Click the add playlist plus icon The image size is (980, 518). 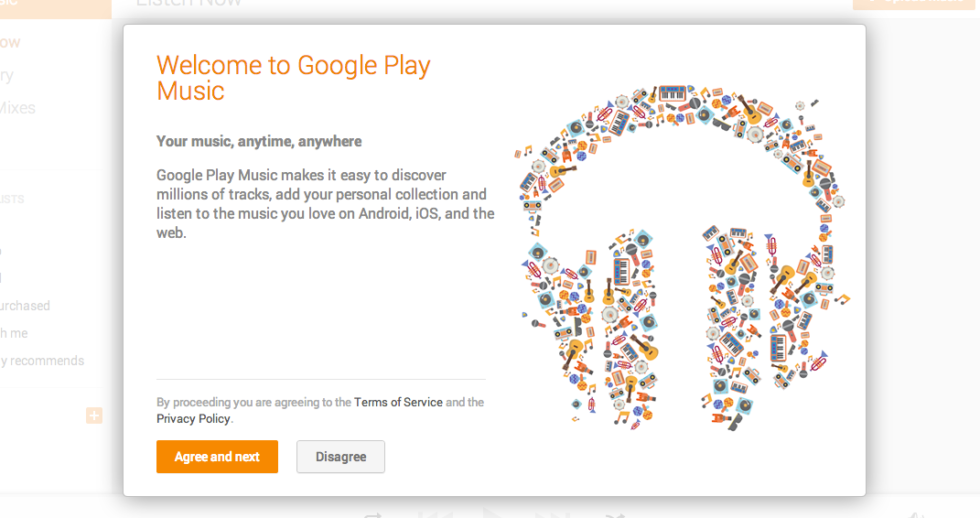[94, 415]
